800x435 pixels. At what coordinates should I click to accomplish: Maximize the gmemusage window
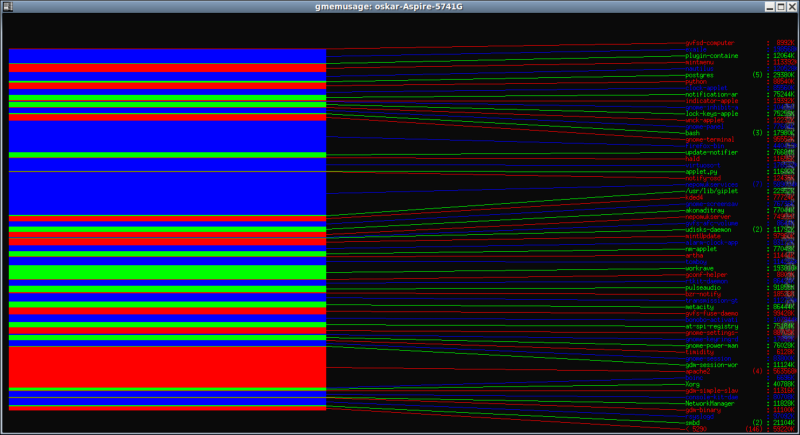[781, 7]
